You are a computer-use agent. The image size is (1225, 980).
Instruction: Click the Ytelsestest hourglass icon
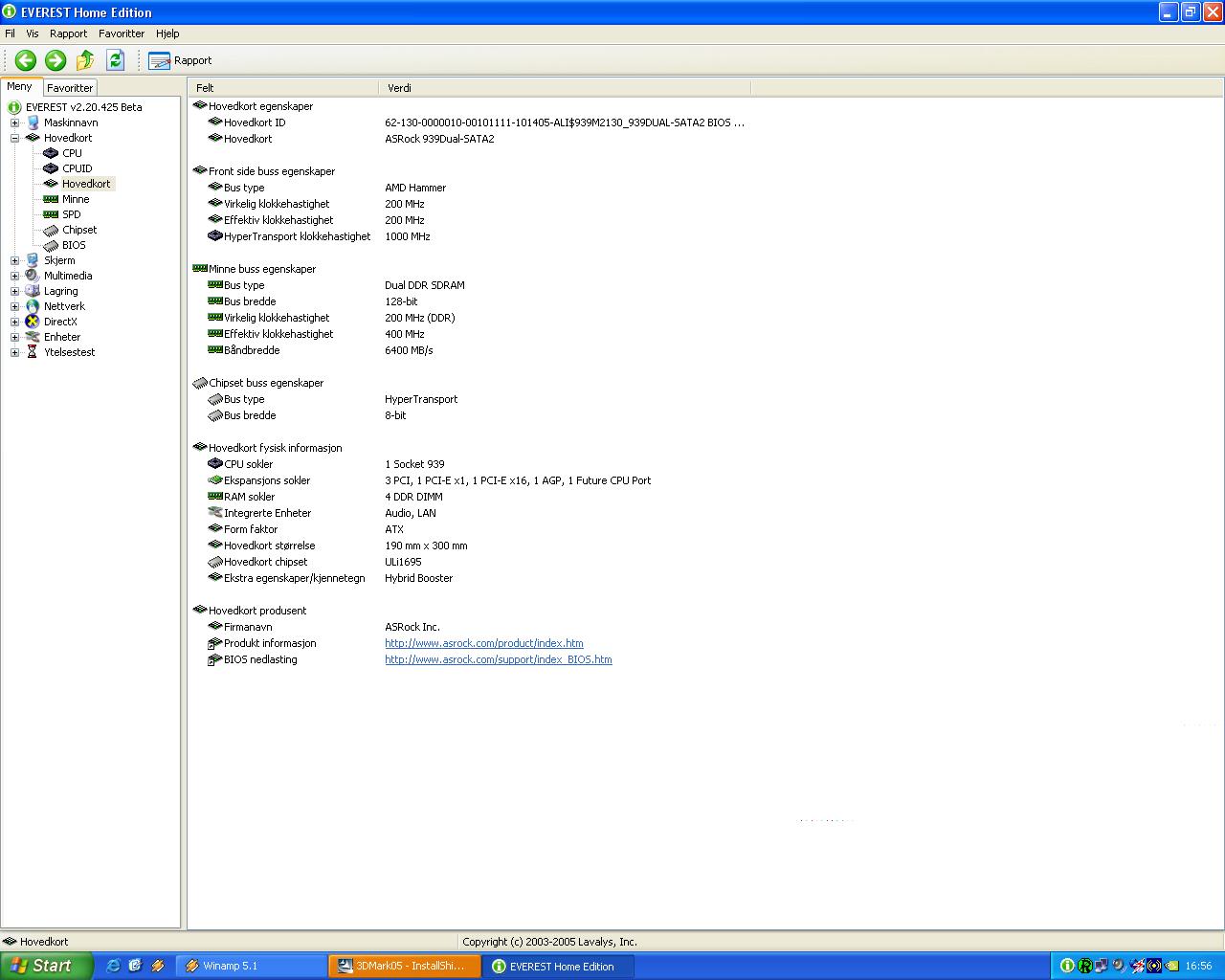pyautogui.click(x=33, y=352)
